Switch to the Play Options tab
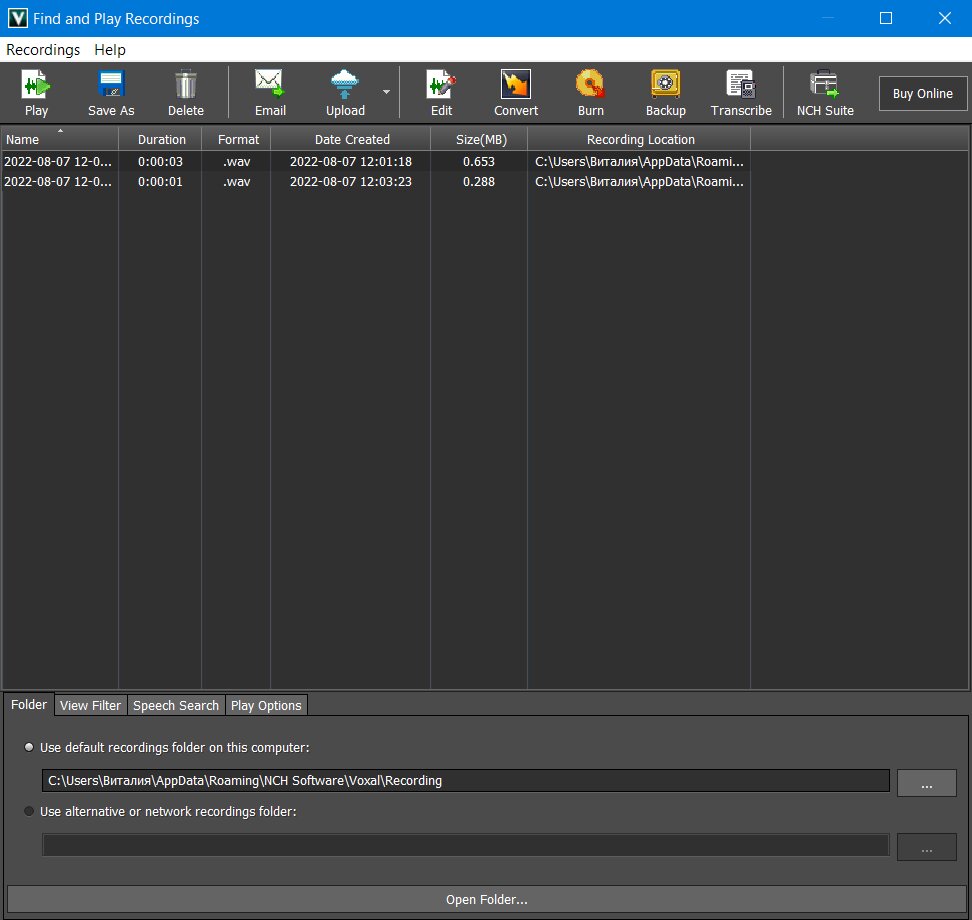Viewport: 972px width, 920px height. pyautogui.click(x=266, y=705)
